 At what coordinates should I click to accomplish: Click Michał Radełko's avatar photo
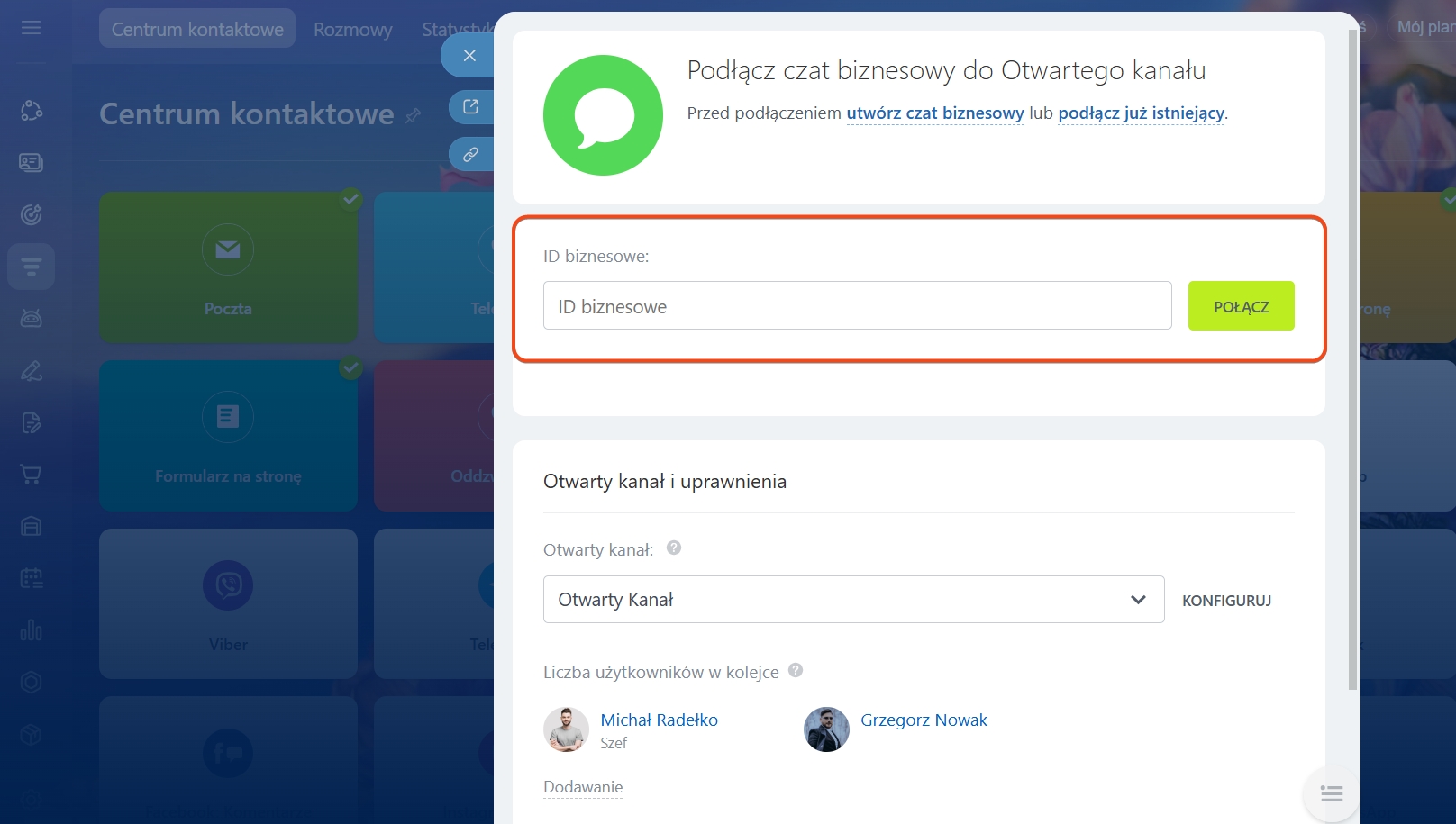click(566, 729)
